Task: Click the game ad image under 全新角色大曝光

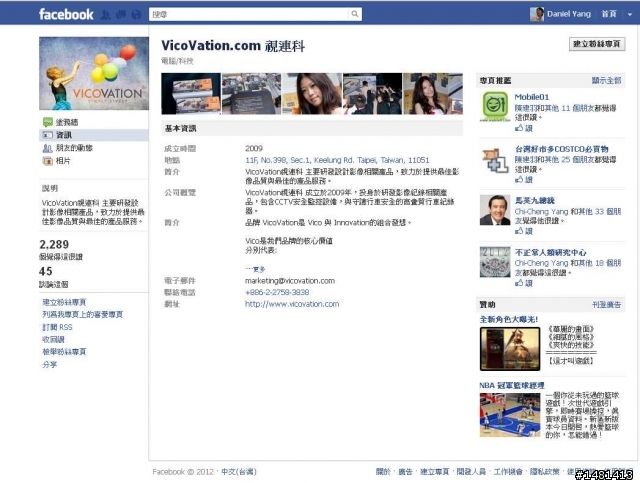Action: [510, 349]
